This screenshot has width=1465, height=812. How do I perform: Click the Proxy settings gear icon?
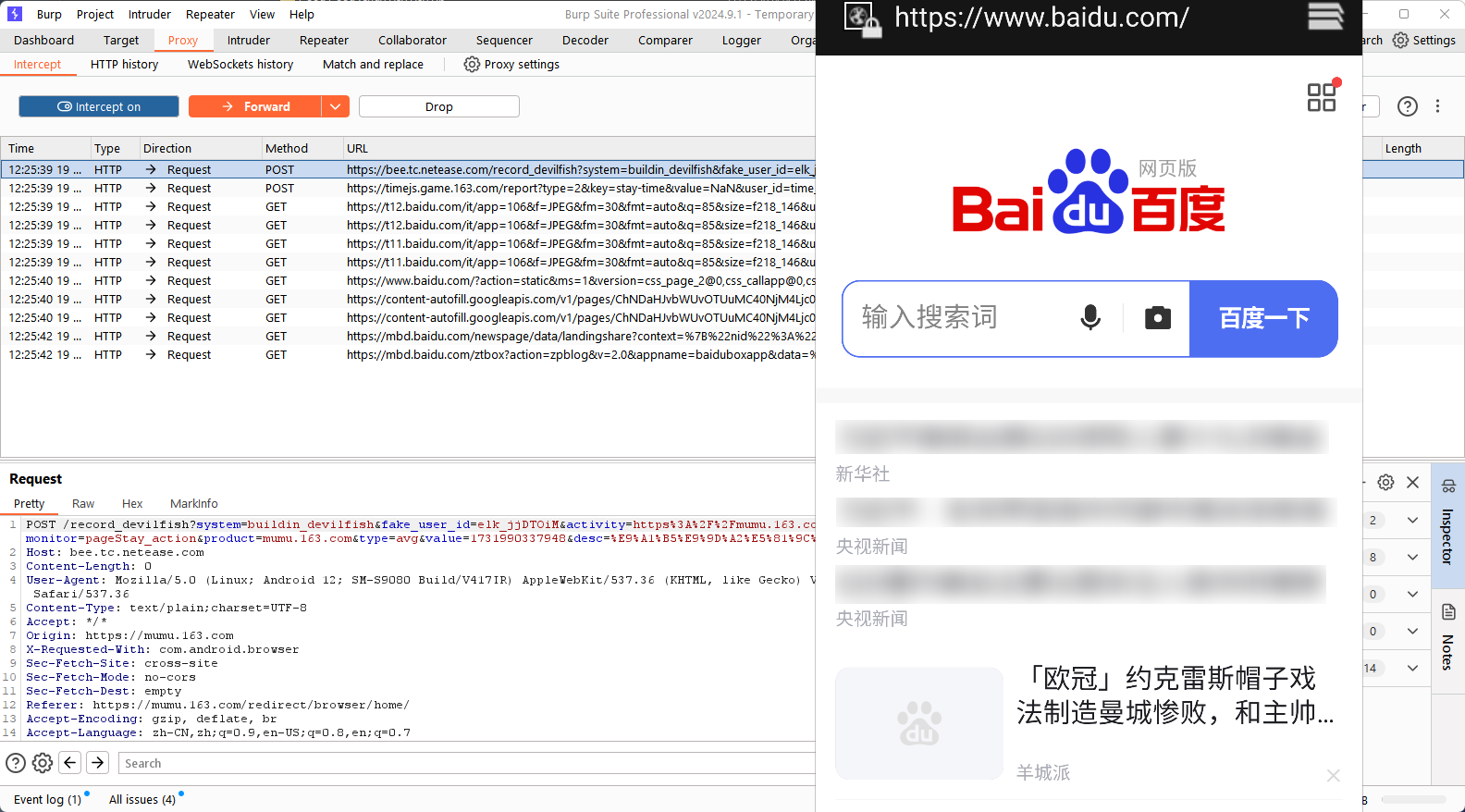click(x=472, y=65)
